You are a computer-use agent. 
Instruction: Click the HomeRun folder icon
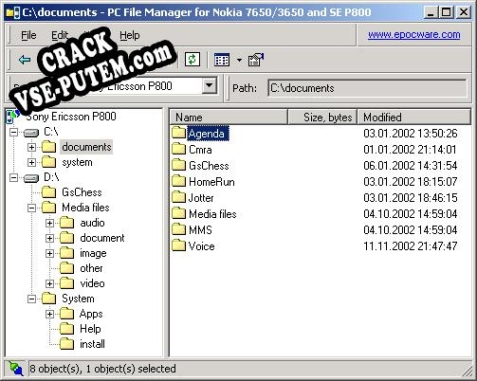click(x=179, y=181)
